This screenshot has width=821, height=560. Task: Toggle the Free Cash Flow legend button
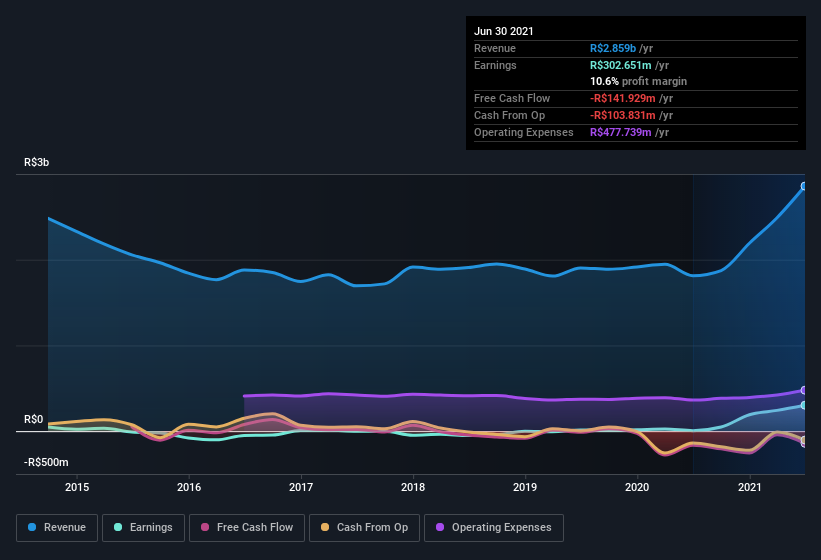click(247, 528)
